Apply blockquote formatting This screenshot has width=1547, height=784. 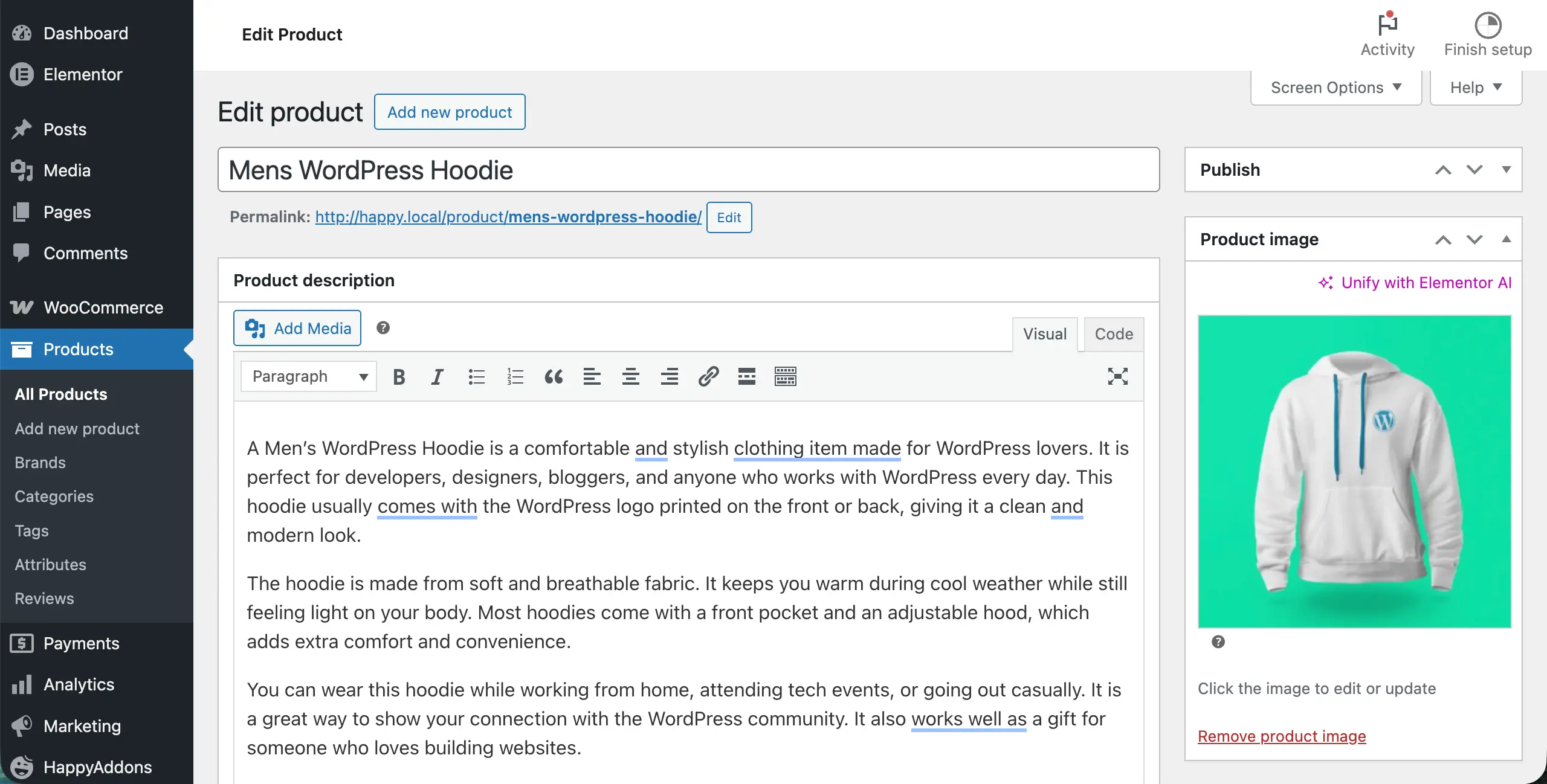pyautogui.click(x=554, y=376)
